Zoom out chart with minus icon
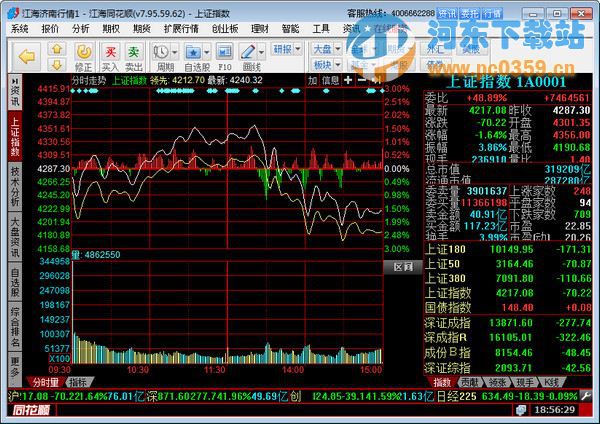Screen dimensions: 600x424 coord(362,80)
